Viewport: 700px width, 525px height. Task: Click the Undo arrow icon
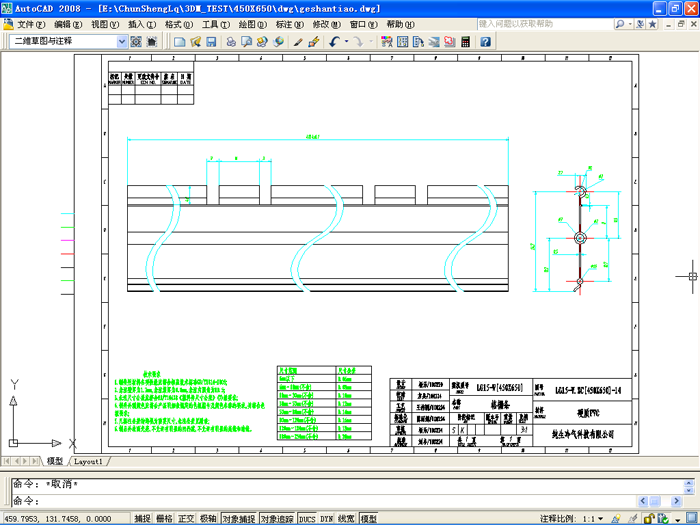click(x=334, y=42)
